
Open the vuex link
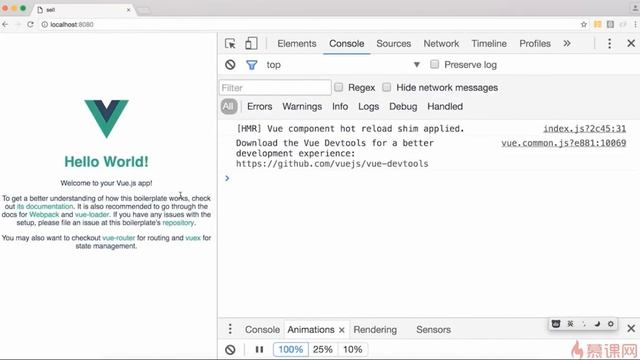193,238
